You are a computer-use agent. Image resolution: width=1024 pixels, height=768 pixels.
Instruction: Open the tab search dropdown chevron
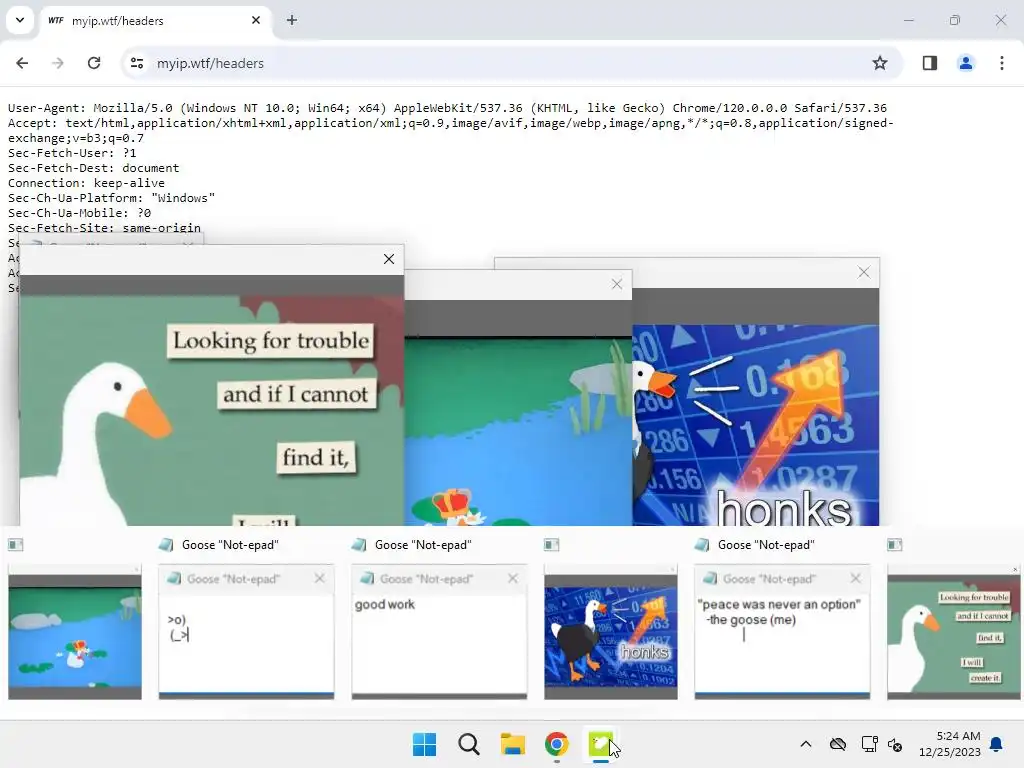point(20,20)
